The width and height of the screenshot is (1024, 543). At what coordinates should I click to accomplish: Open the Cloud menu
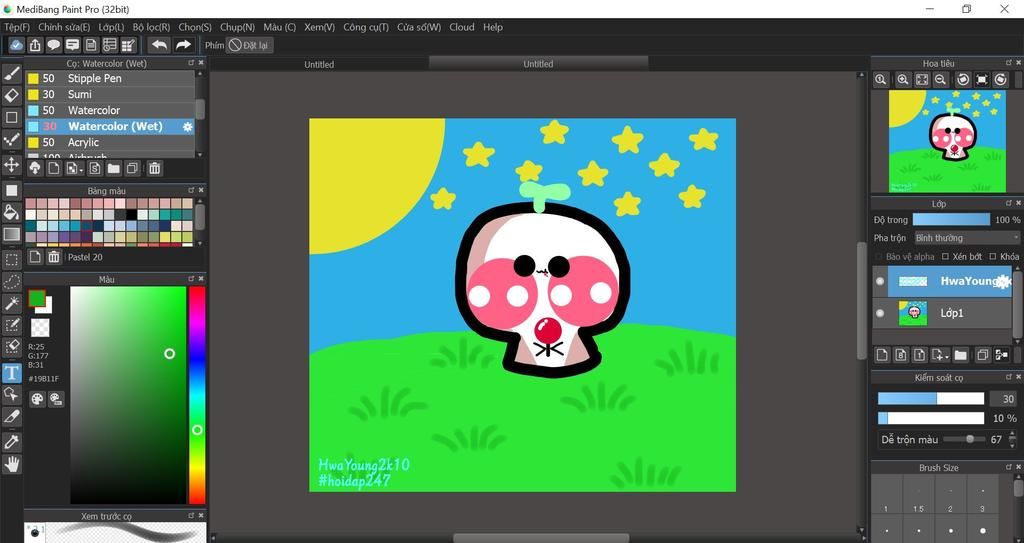[462, 27]
